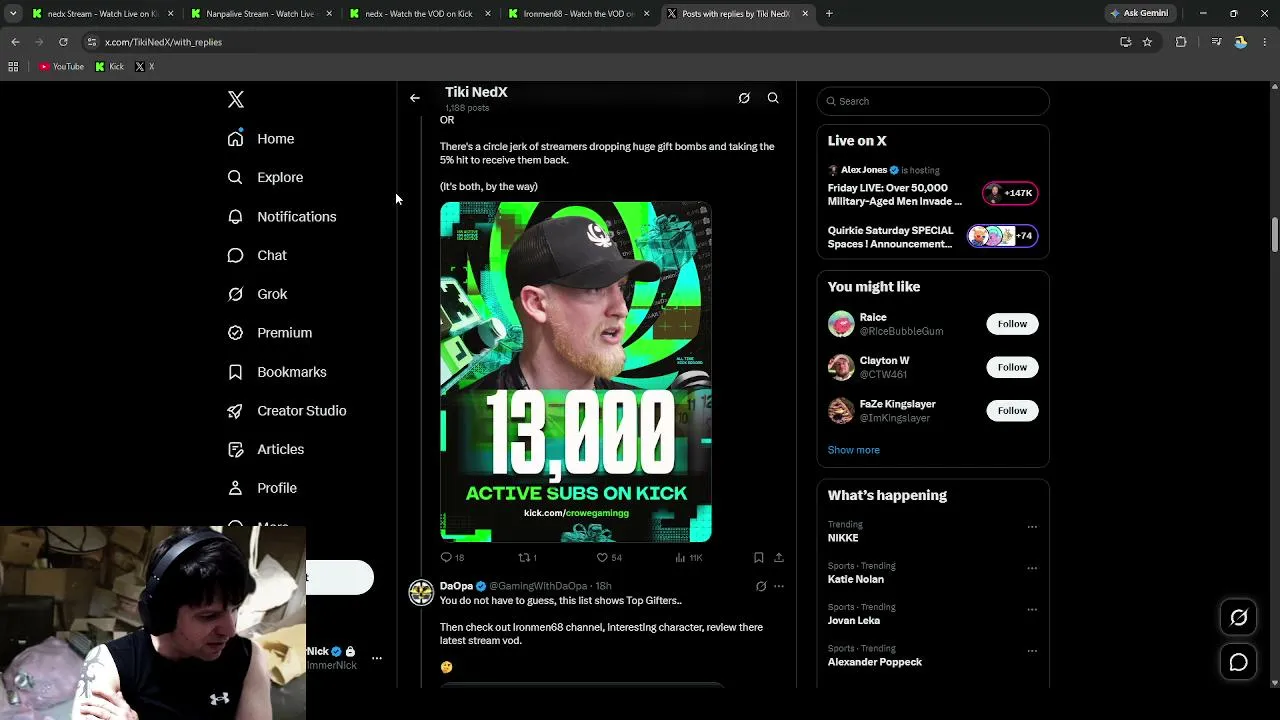Go to Home in X sidebar
1280x720 pixels.
point(261,139)
